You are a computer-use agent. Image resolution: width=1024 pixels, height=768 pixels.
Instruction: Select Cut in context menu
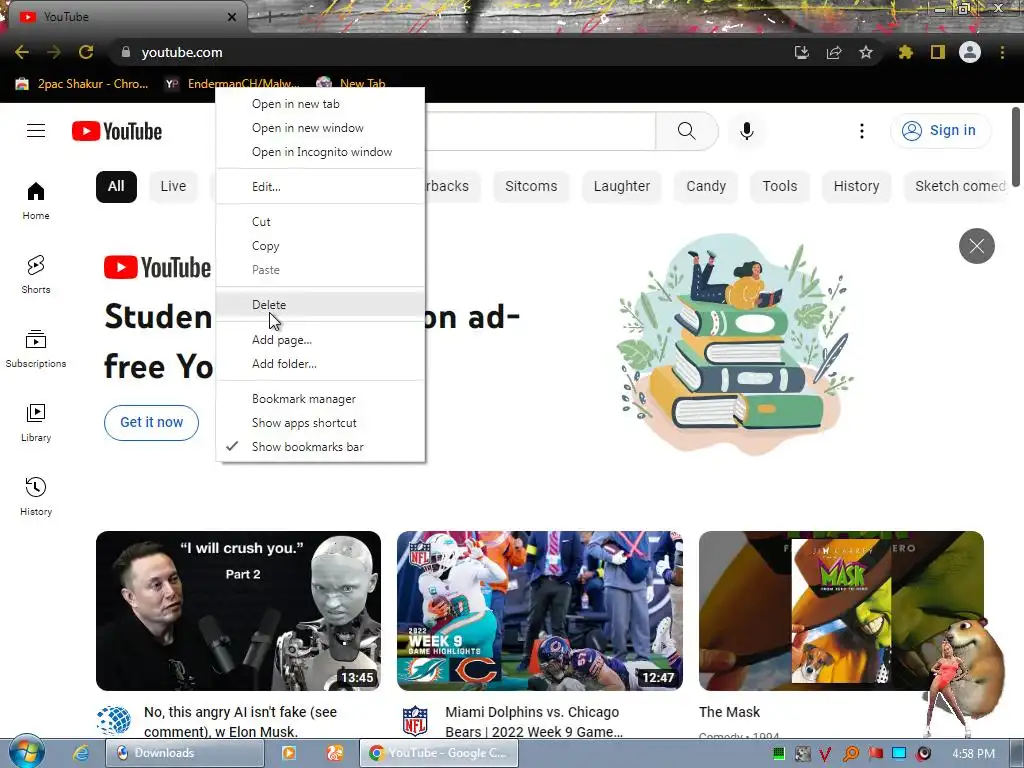click(320, 222)
